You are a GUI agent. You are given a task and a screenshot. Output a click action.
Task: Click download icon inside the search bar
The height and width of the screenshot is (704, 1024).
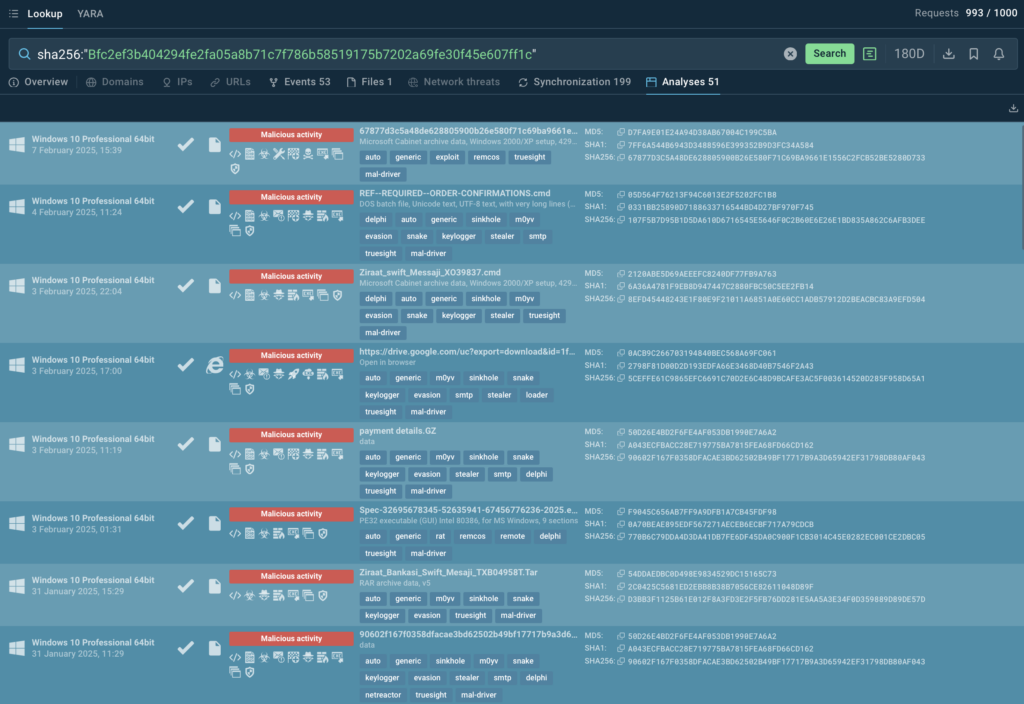pyautogui.click(x=948, y=54)
